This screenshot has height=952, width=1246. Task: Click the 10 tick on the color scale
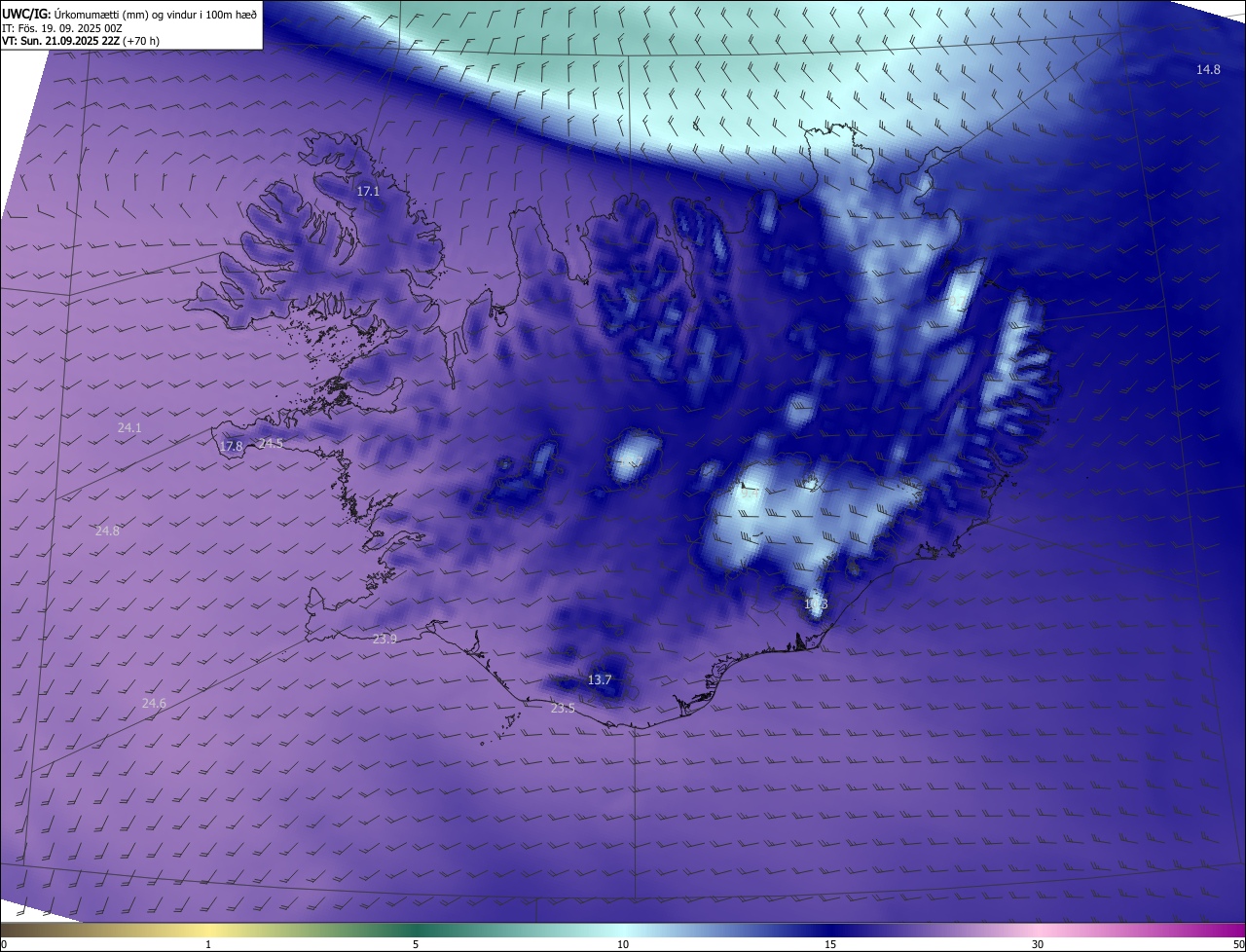point(623,944)
